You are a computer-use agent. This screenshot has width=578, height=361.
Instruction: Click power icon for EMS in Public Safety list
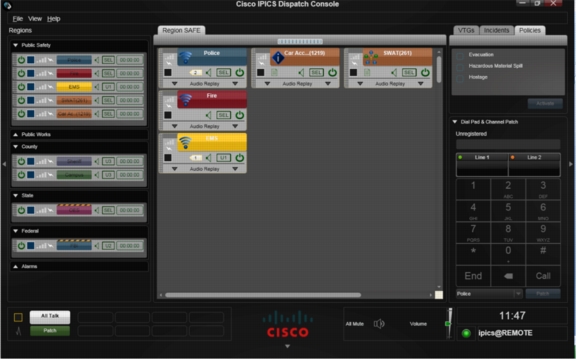click(21, 87)
